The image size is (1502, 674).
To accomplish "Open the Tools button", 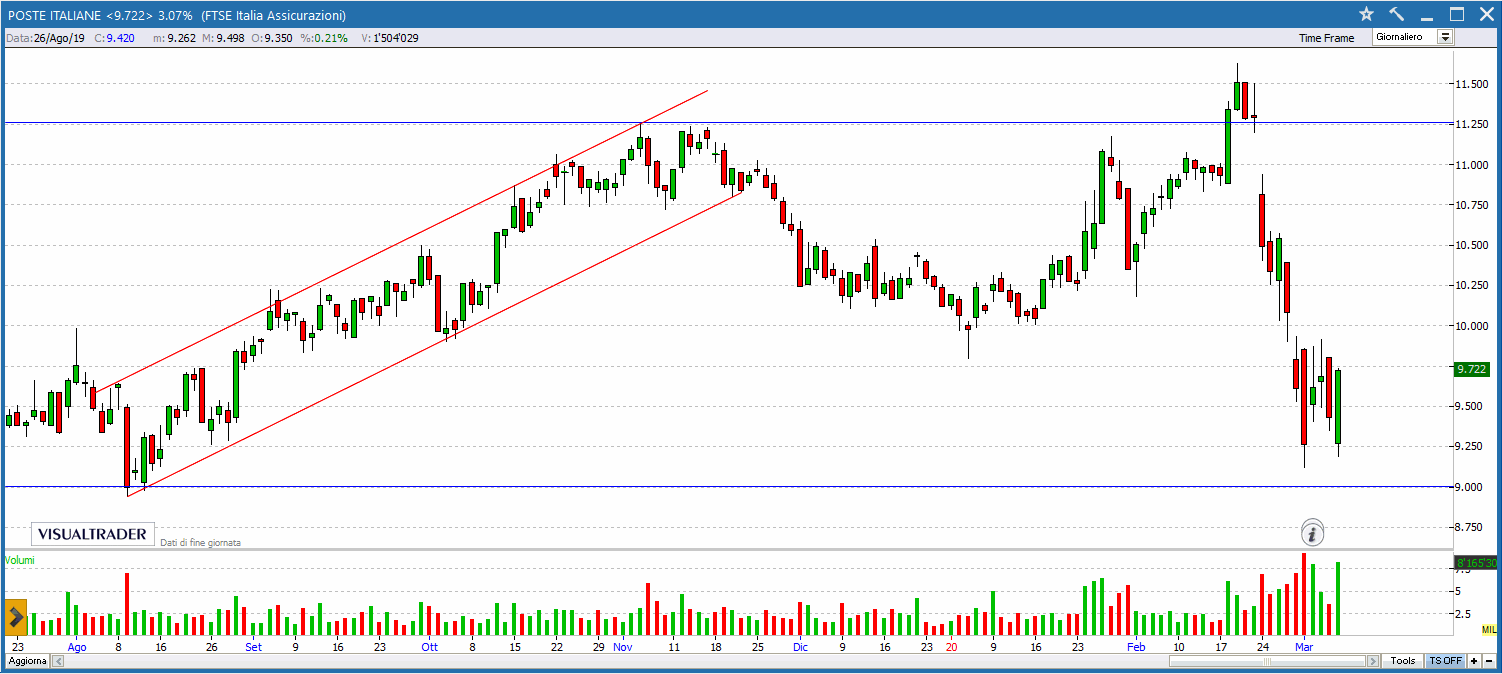I will pyautogui.click(x=1403, y=662).
